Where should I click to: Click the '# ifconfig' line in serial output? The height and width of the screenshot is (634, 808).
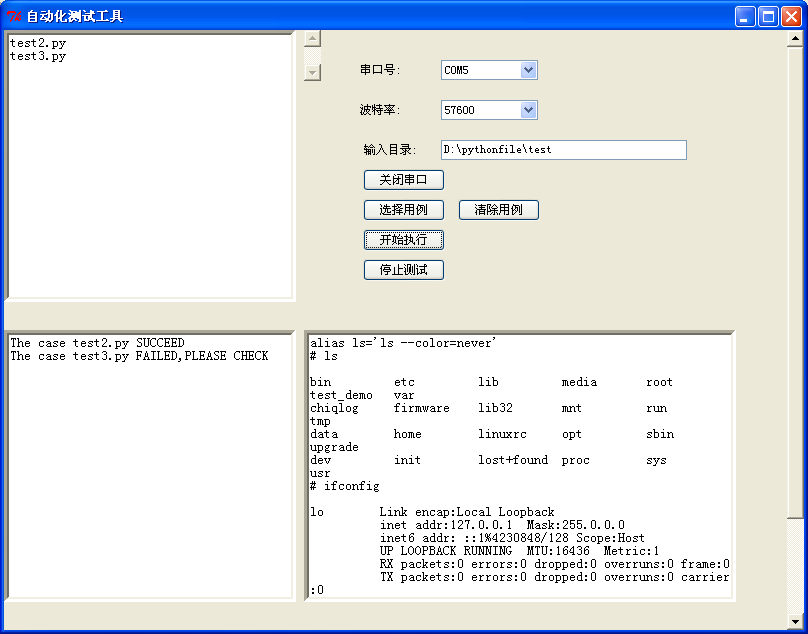coord(344,486)
